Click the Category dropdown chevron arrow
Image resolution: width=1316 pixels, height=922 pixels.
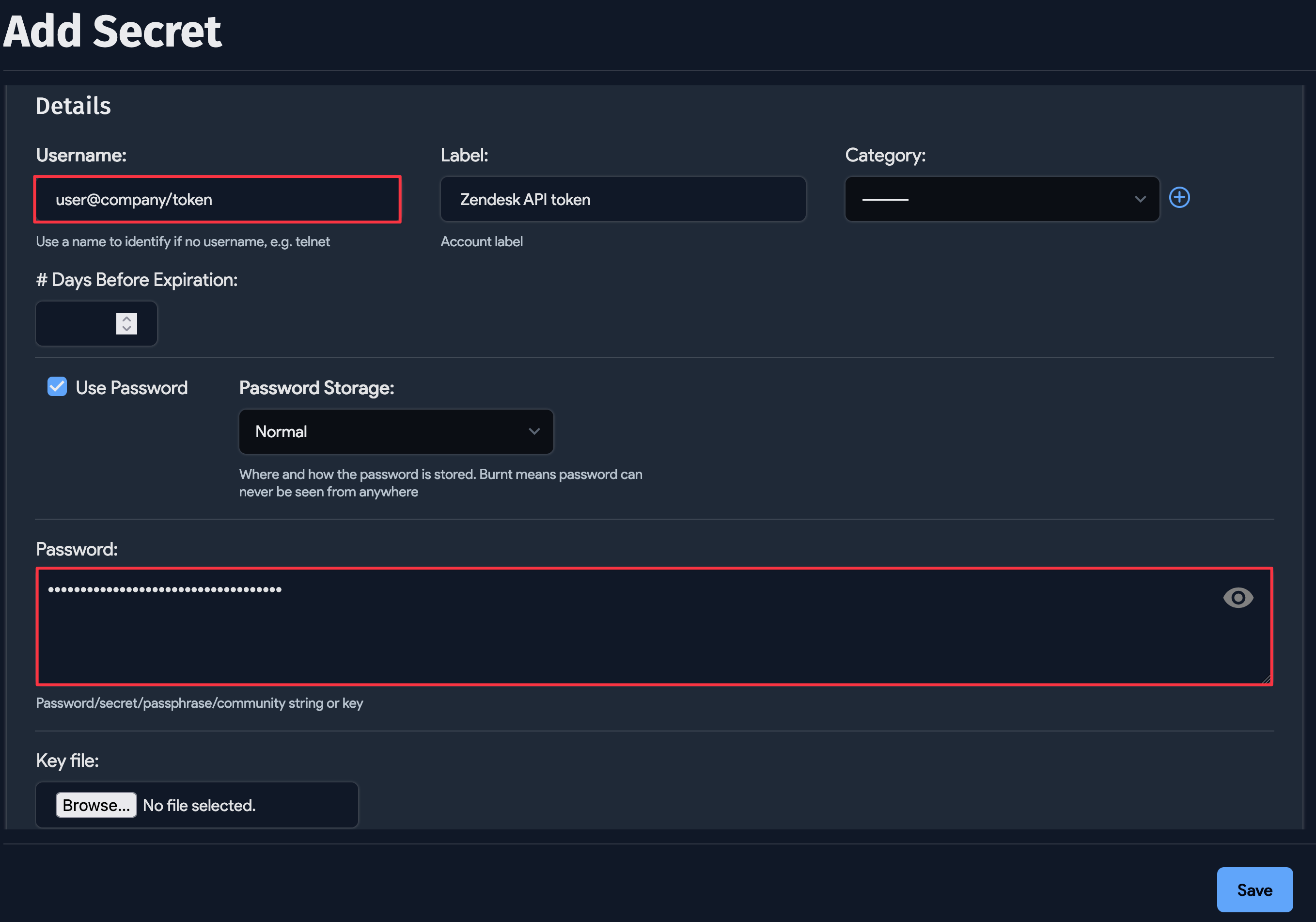pyautogui.click(x=1140, y=199)
